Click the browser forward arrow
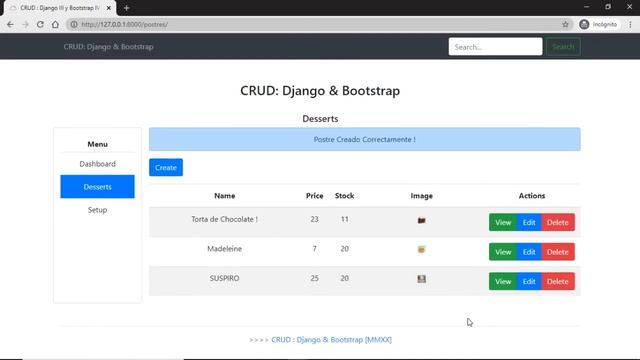 [x=25, y=24]
